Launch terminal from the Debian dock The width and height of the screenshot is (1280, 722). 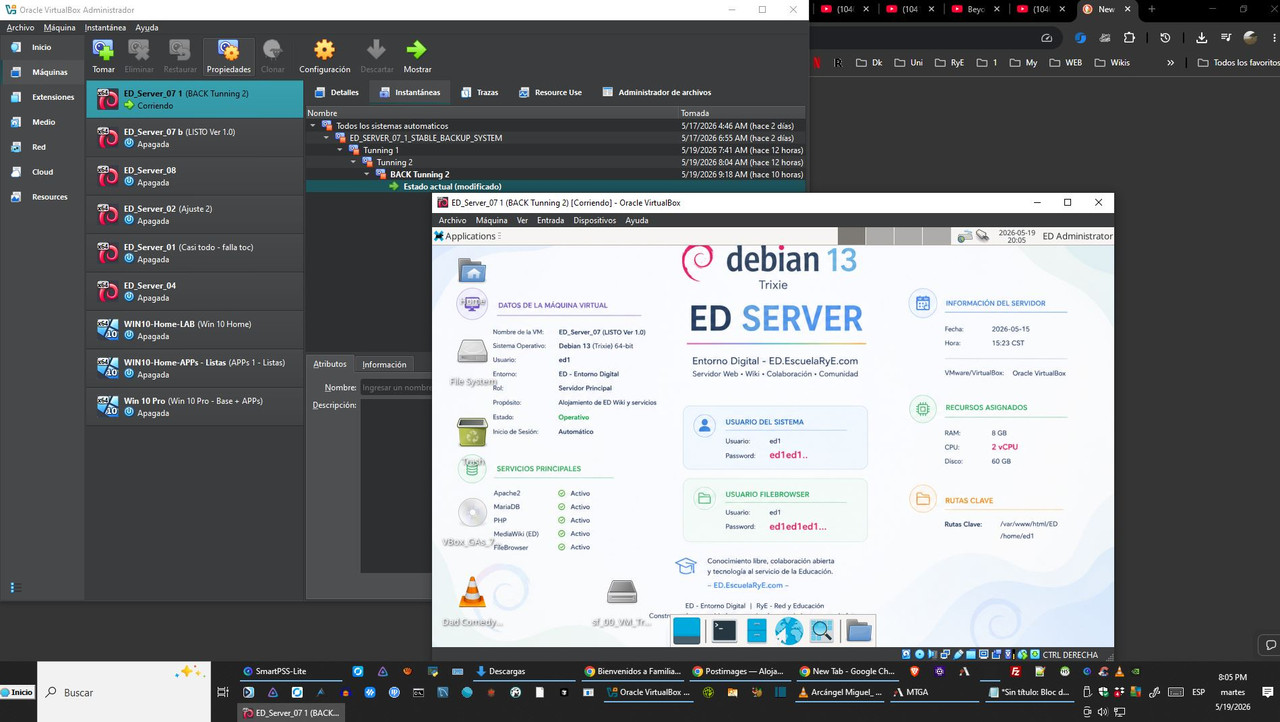(724, 630)
